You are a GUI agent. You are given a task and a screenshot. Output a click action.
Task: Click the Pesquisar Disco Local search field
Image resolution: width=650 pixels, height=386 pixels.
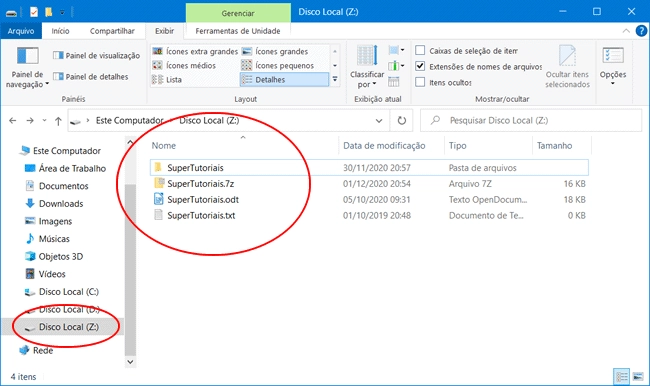[x=531, y=121]
